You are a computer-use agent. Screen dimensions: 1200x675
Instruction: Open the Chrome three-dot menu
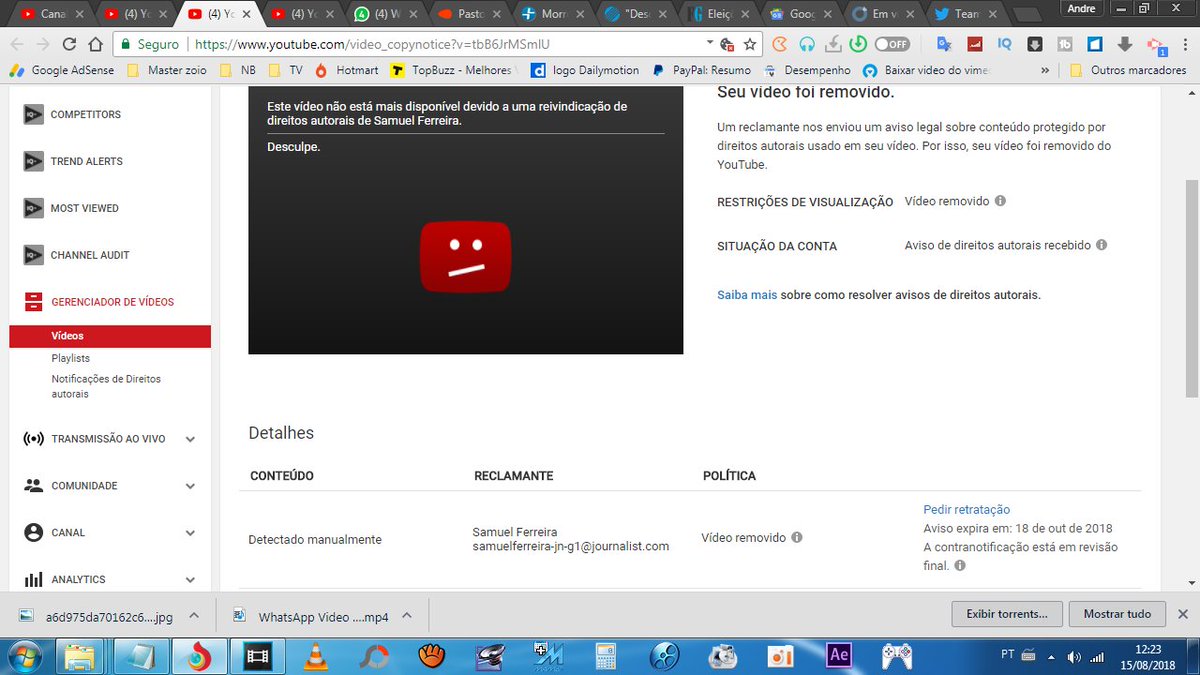tap(1185, 45)
